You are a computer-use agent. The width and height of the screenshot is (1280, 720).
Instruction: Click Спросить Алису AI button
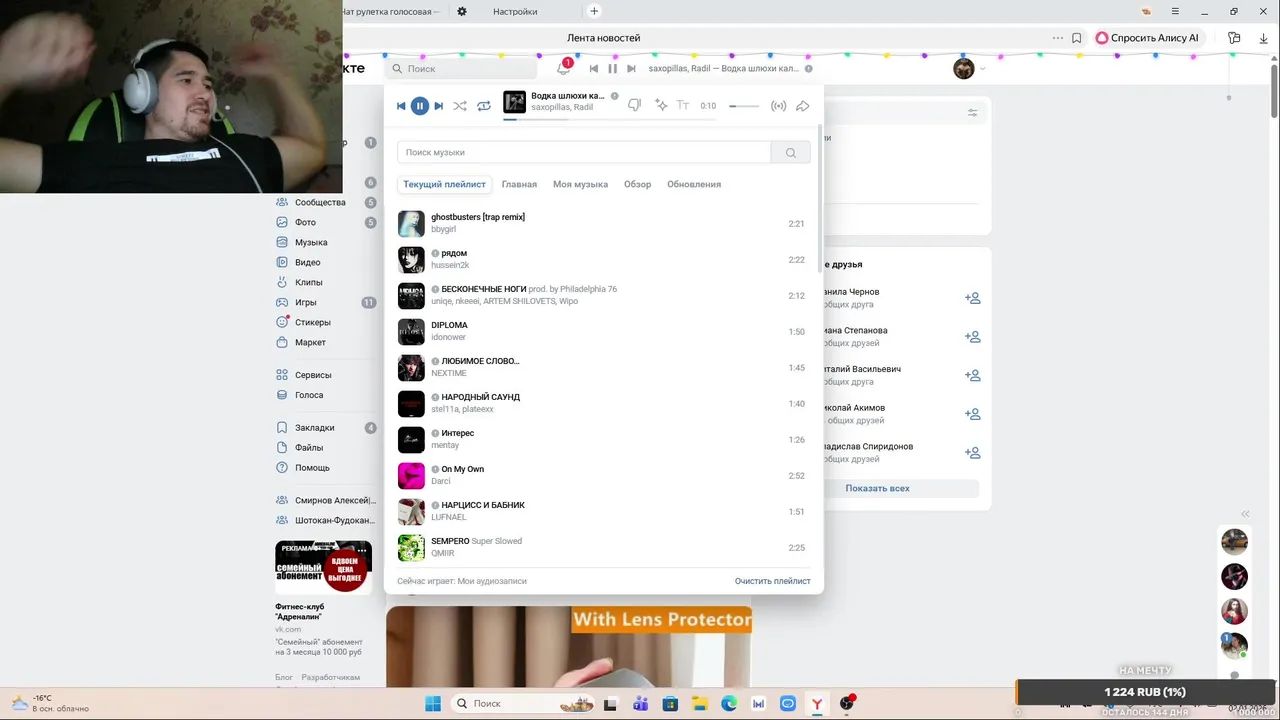point(1146,38)
